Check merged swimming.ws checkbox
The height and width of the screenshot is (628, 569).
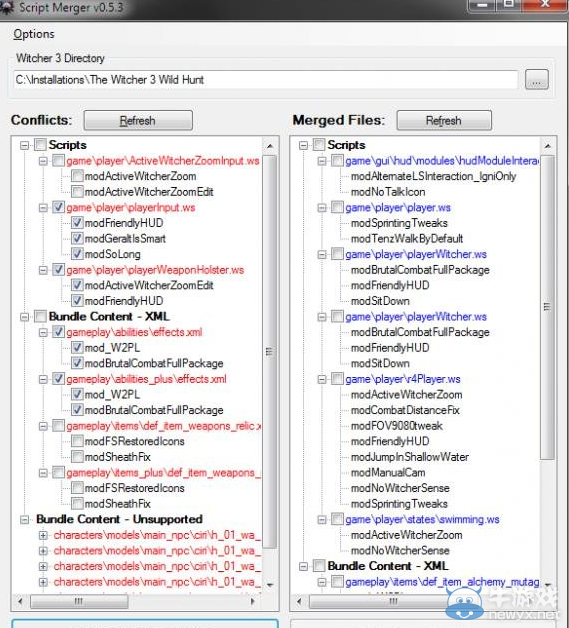[x=337, y=519]
